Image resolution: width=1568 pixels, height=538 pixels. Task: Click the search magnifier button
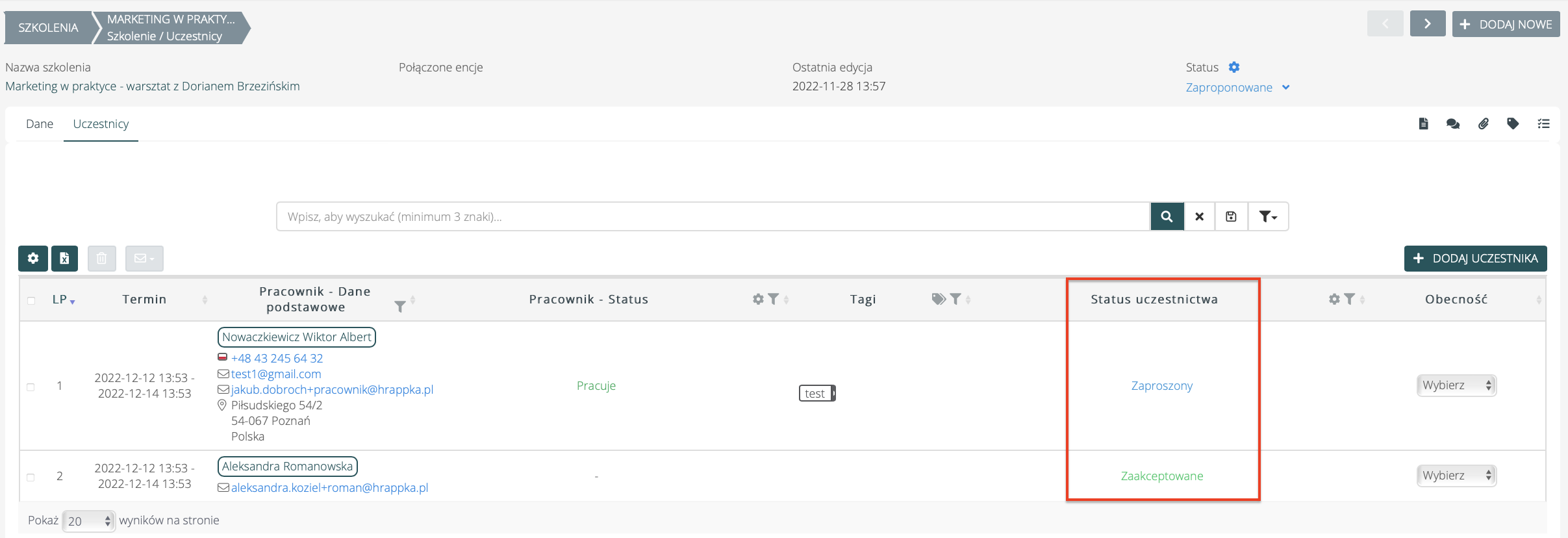click(1167, 216)
